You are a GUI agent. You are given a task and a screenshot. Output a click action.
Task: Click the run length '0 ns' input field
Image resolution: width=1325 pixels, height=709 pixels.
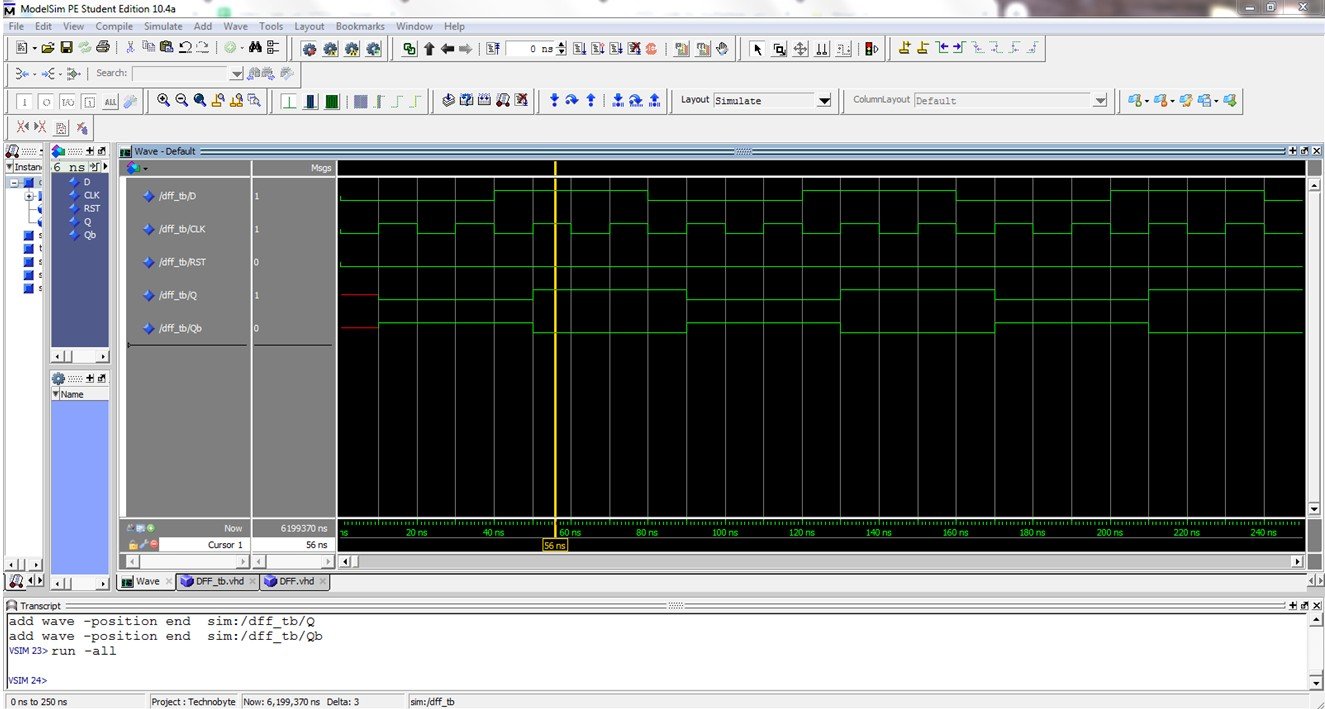[530, 48]
